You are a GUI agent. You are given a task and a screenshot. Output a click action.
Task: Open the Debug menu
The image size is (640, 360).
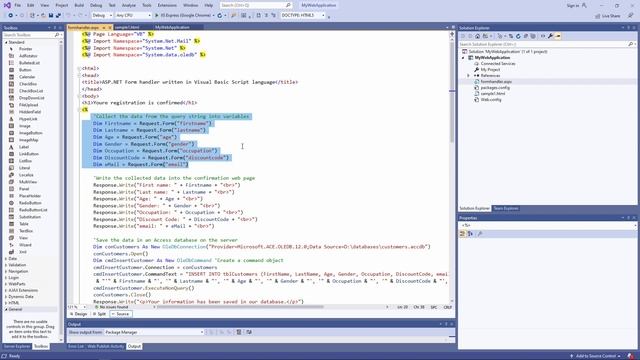(x=96, y=5)
